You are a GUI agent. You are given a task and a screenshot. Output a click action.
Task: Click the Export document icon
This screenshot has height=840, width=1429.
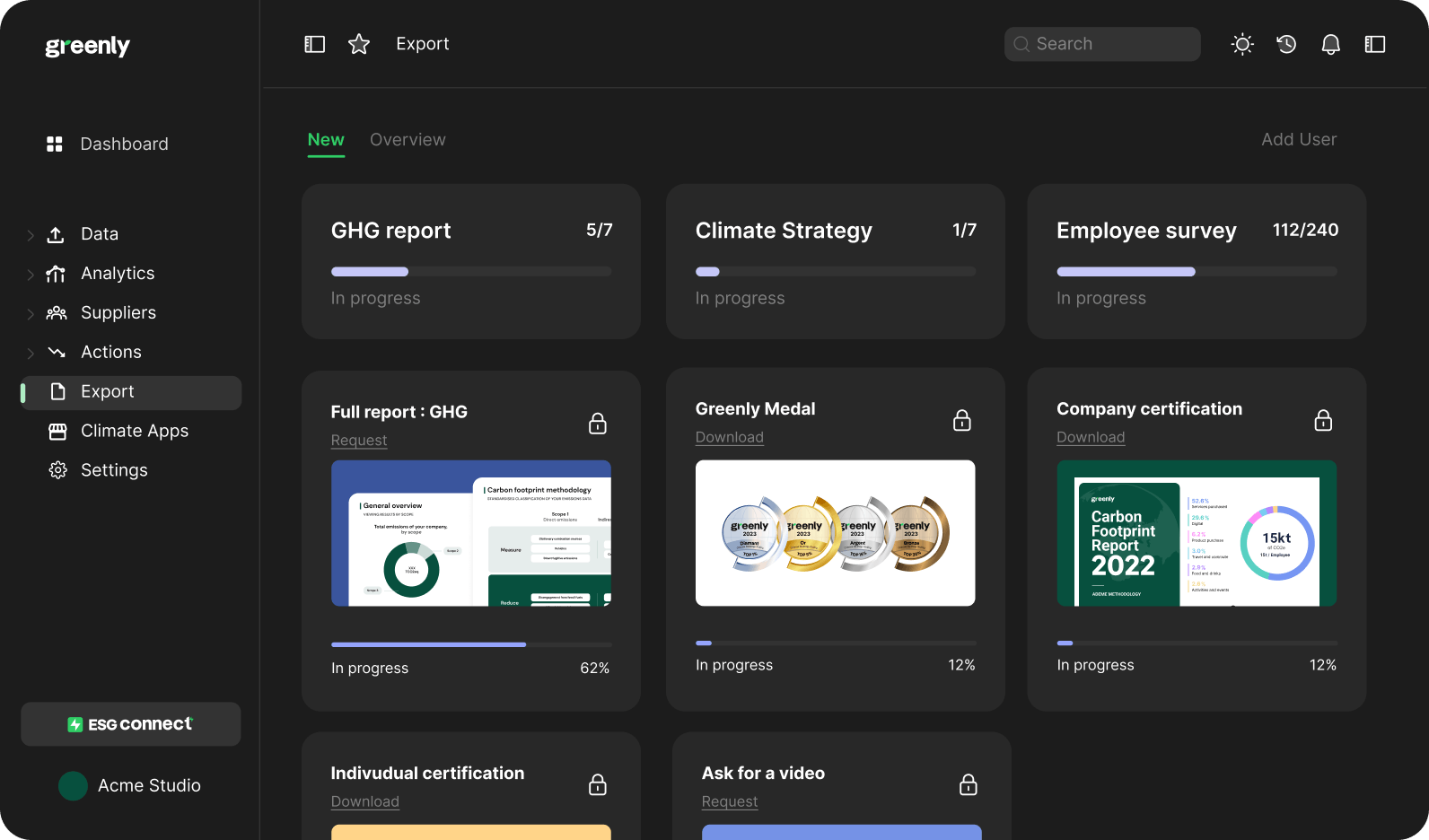(58, 391)
